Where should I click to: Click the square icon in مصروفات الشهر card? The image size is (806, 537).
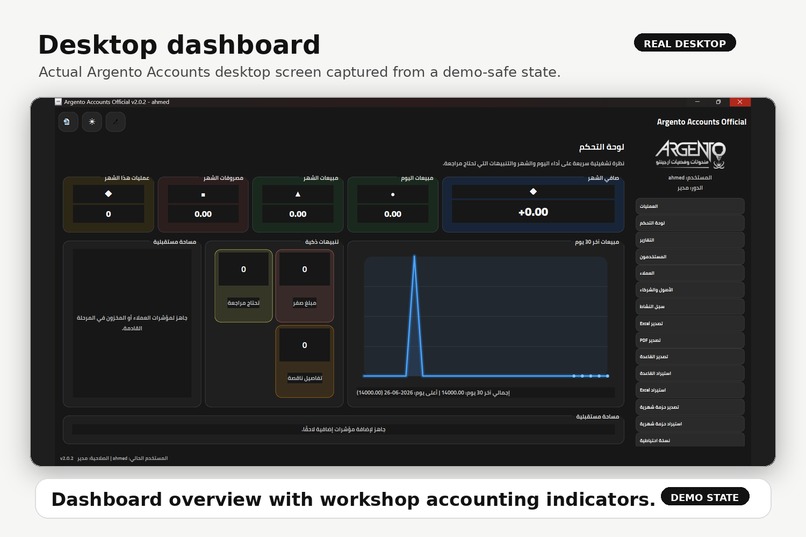pyautogui.click(x=203, y=195)
